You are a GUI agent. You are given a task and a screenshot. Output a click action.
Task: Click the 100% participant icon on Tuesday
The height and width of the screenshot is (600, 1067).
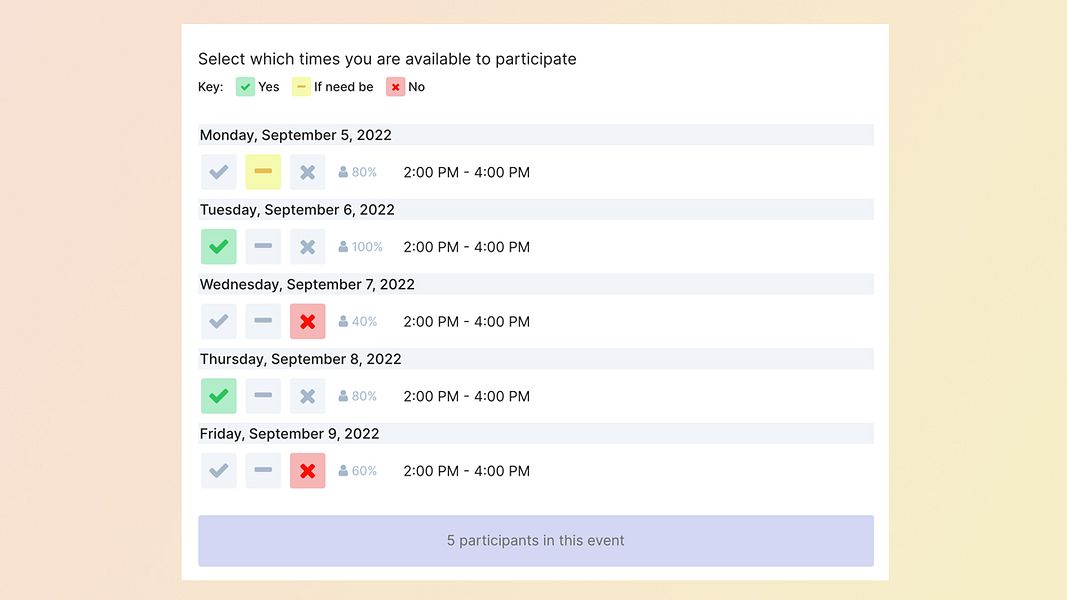[343, 247]
